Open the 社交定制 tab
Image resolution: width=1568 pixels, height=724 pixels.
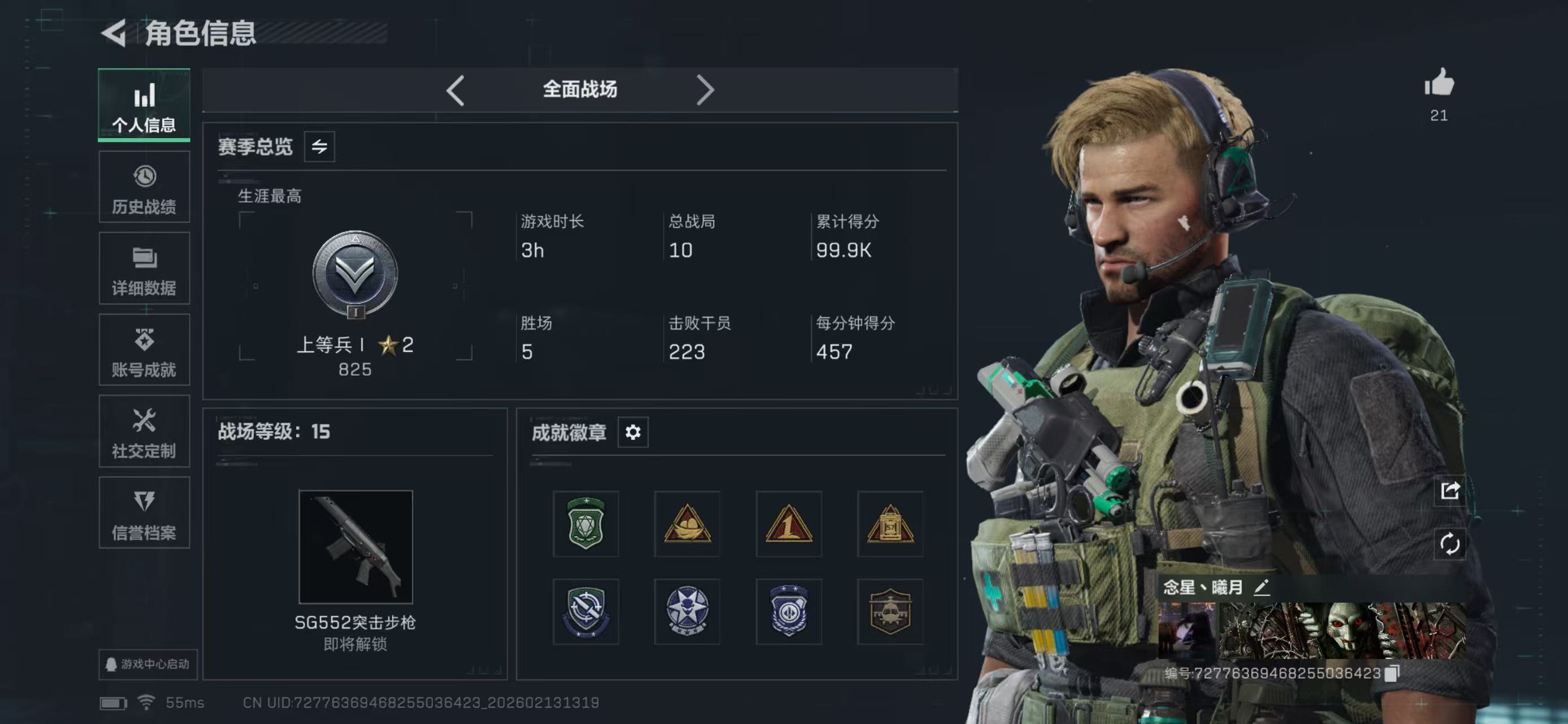(144, 431)
